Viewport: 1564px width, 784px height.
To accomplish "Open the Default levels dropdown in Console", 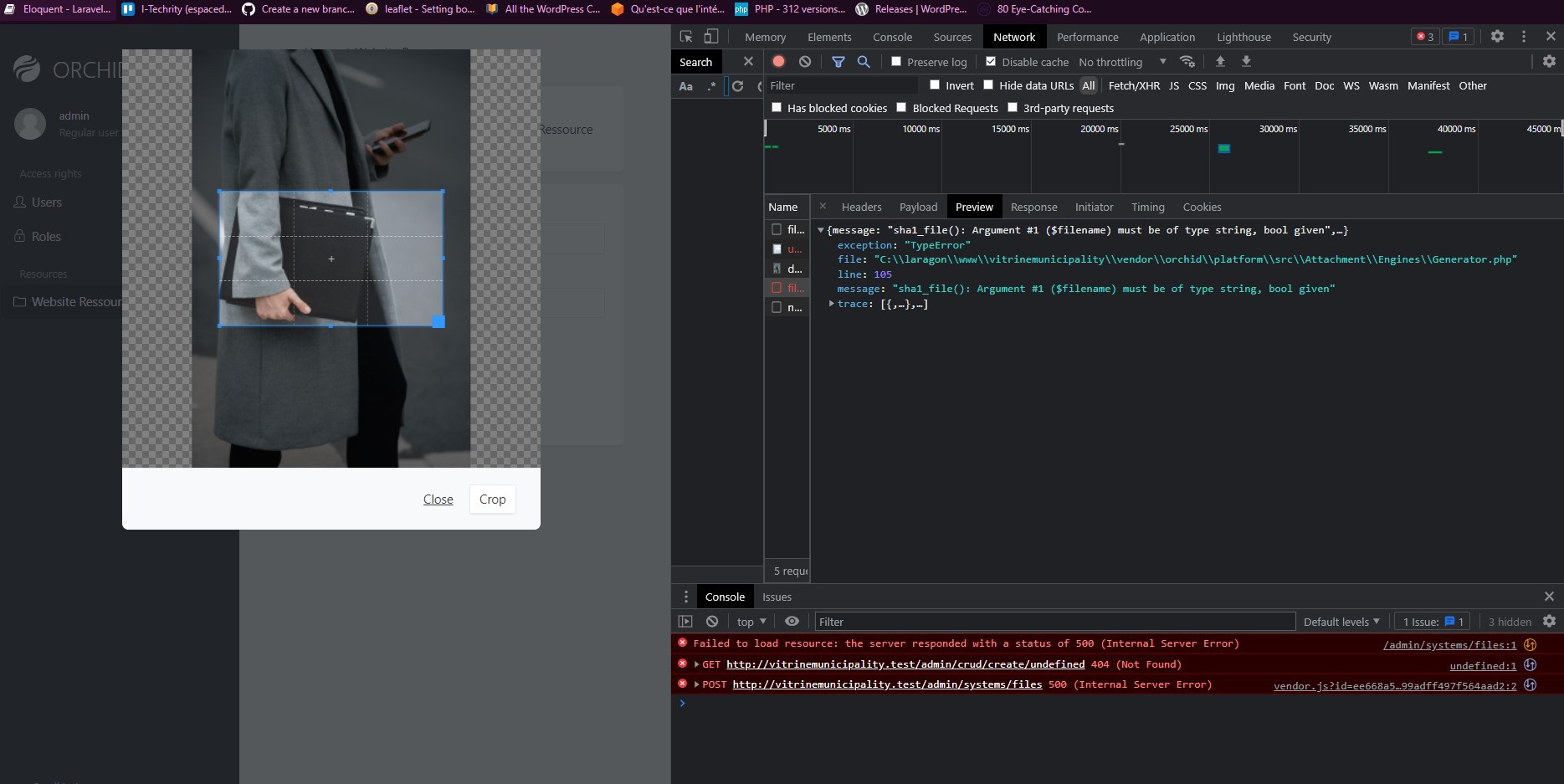I will (1341, 621).
